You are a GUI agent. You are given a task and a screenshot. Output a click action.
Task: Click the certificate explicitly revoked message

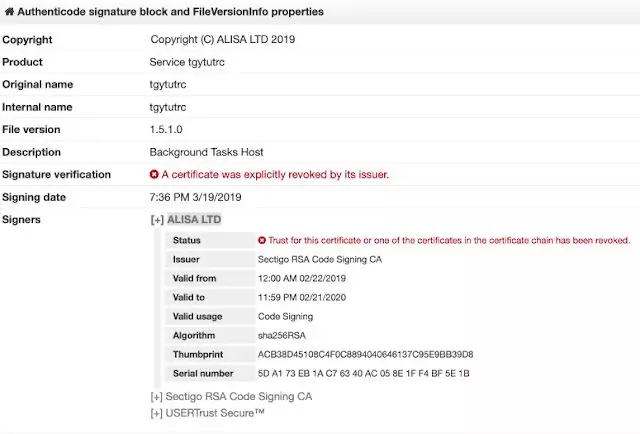(275, 175)
